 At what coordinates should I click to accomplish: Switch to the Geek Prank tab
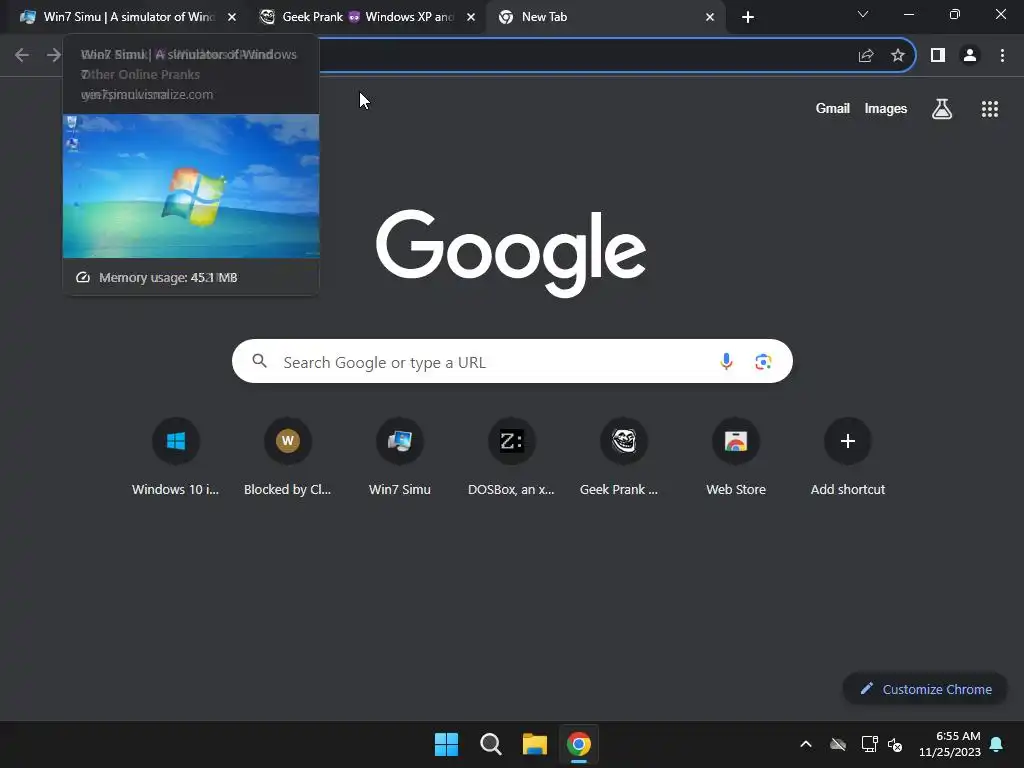pyautogui.click(x=366, y=17)
